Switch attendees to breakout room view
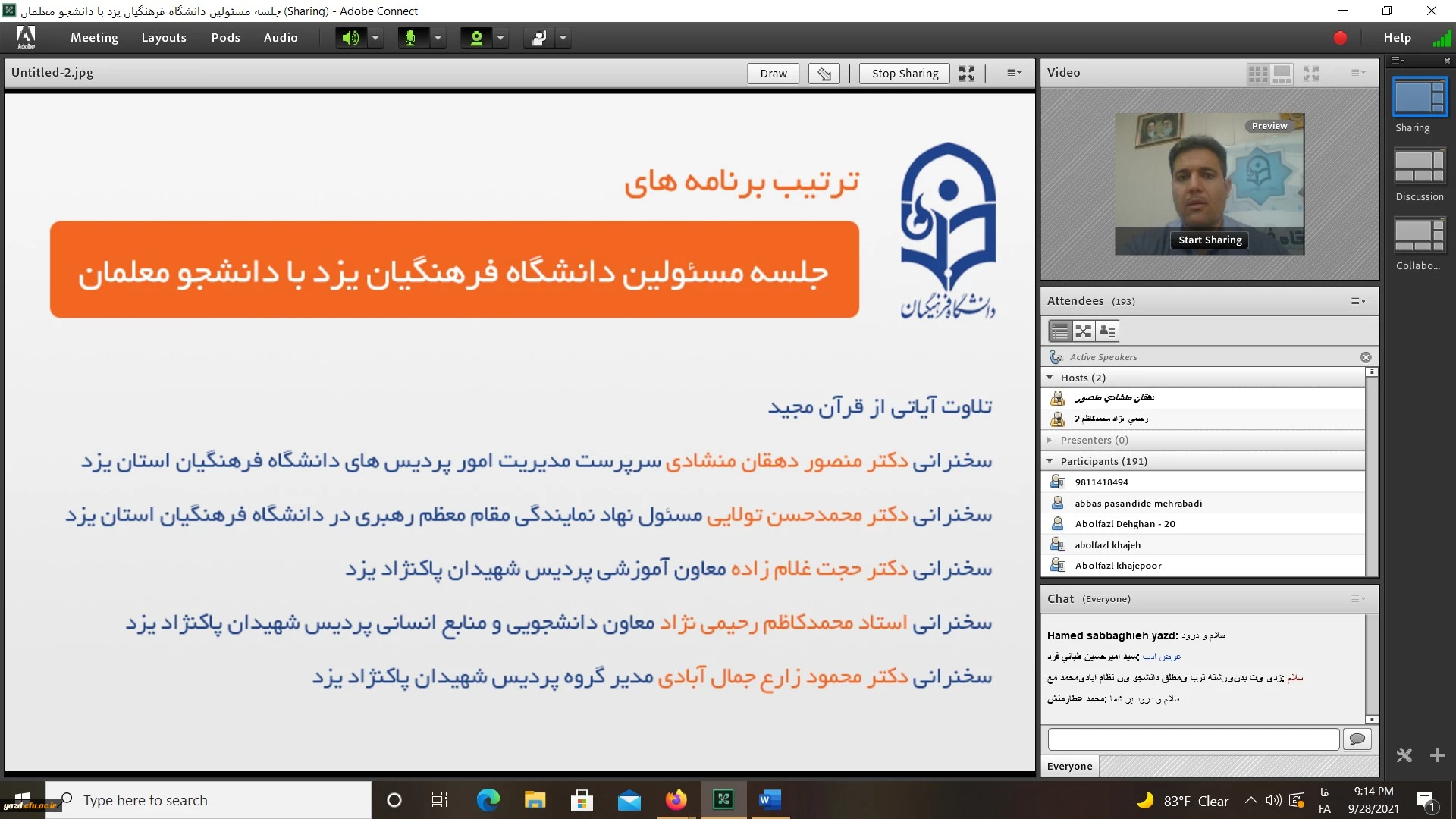Screen dimensions: 1456x819 (x=1084, y=331)
